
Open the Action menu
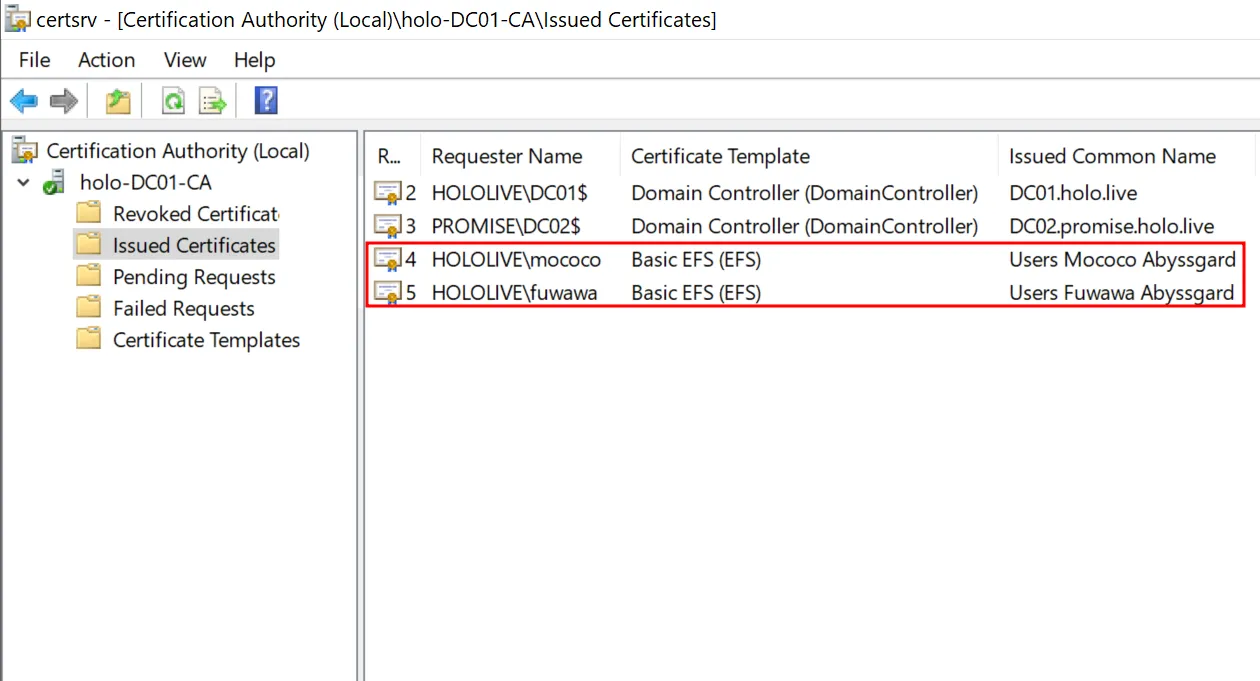click(106, 60)
